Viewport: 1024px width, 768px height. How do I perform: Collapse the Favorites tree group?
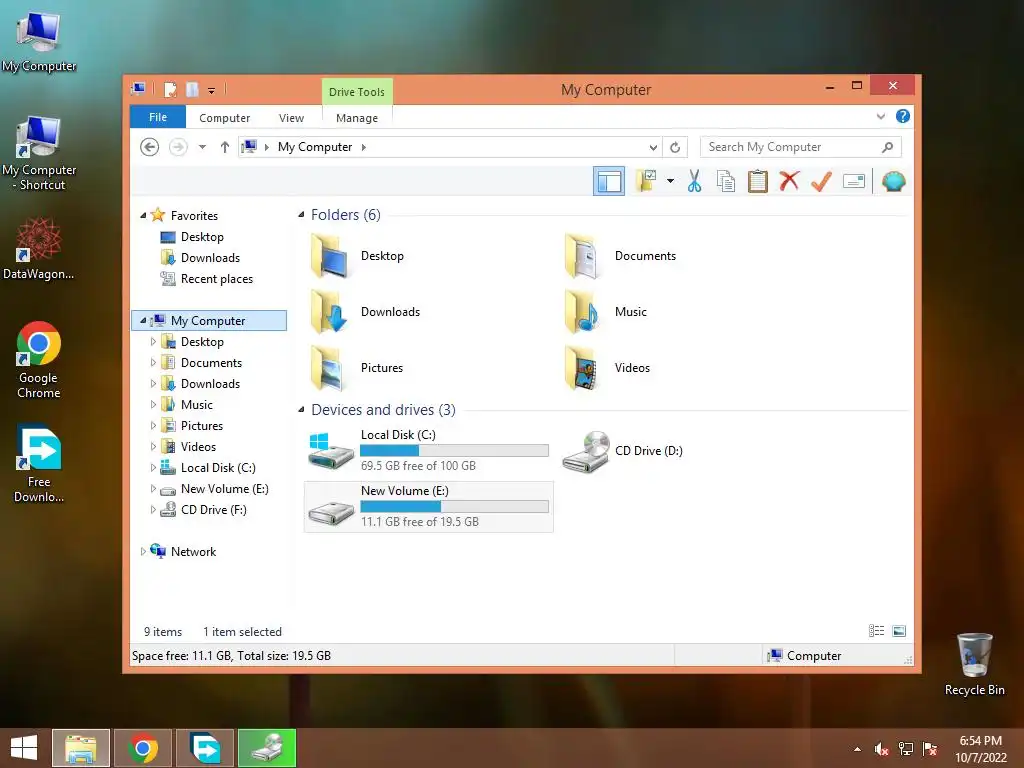click(143, 216)
